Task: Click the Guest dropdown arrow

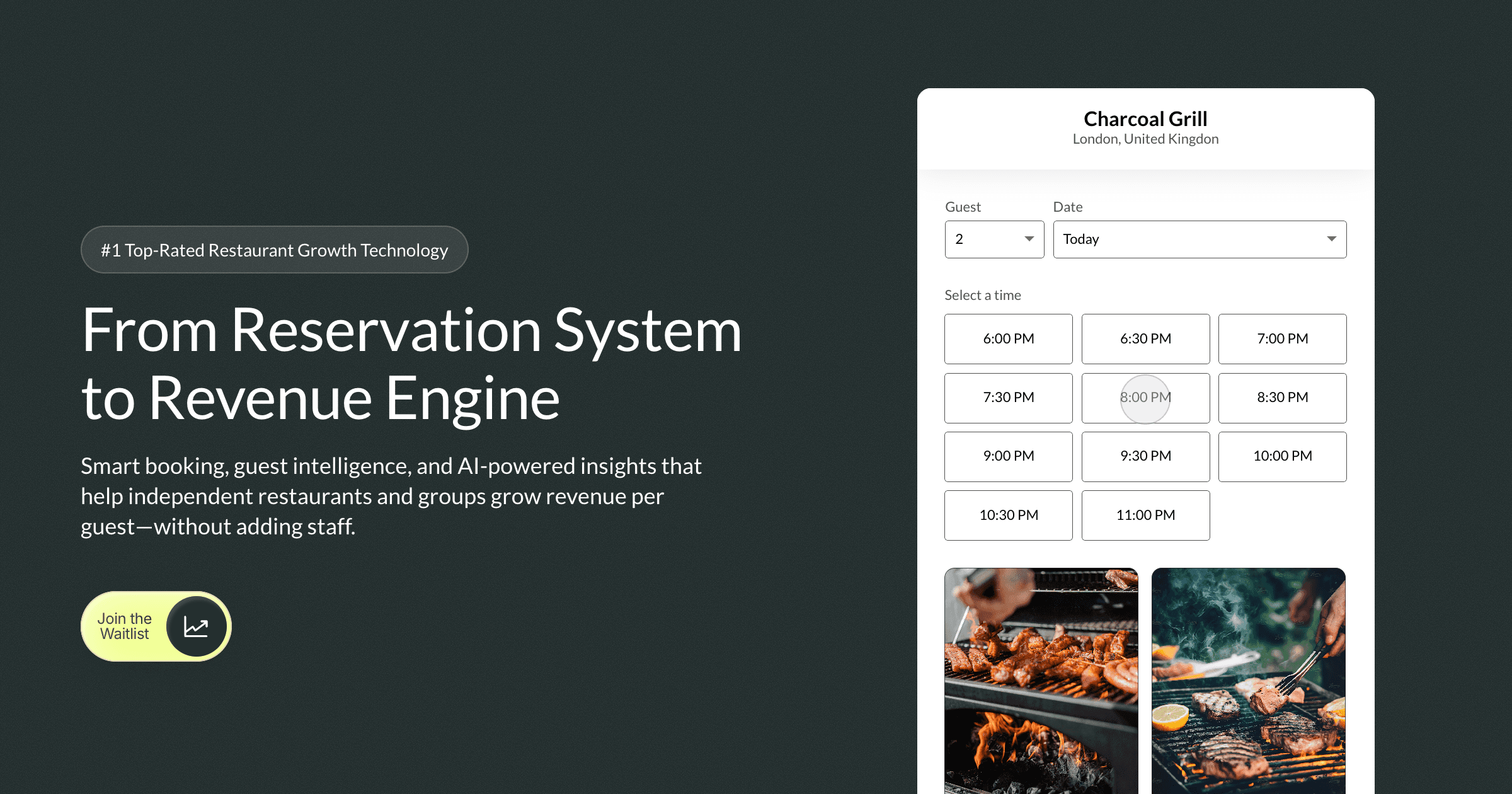Action: pyautogui.click(x=1029, y=239)
